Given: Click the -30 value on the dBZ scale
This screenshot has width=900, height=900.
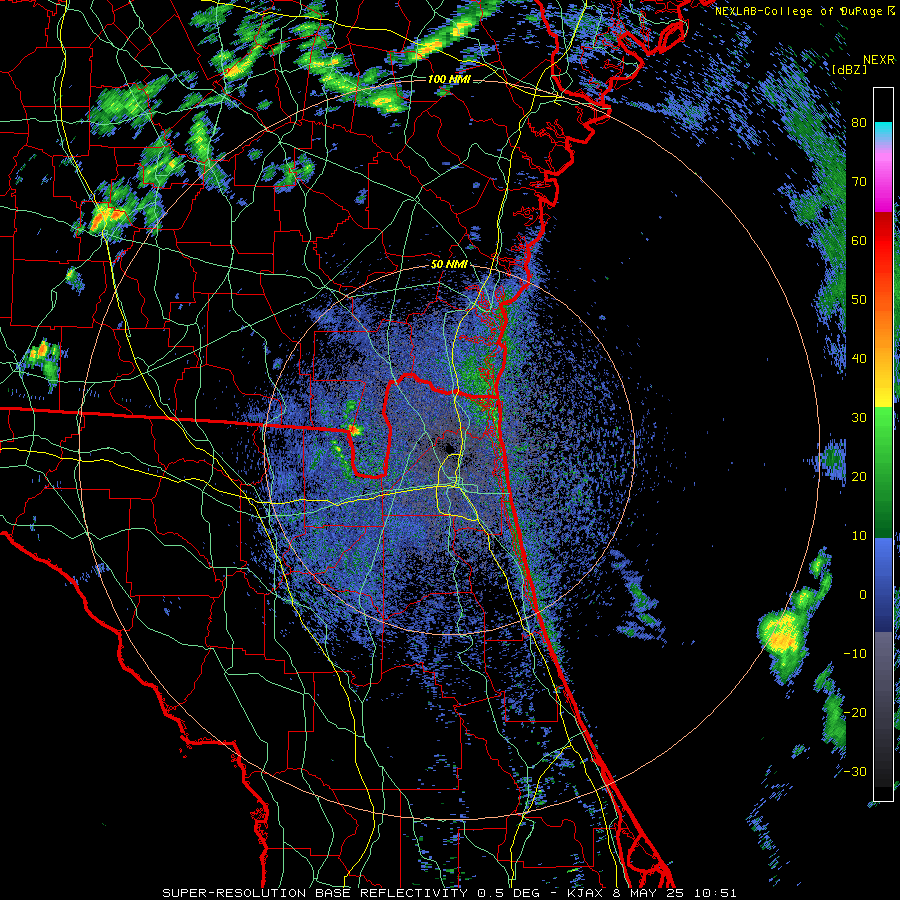Looking at the screenshot, I should click(855, 771).
